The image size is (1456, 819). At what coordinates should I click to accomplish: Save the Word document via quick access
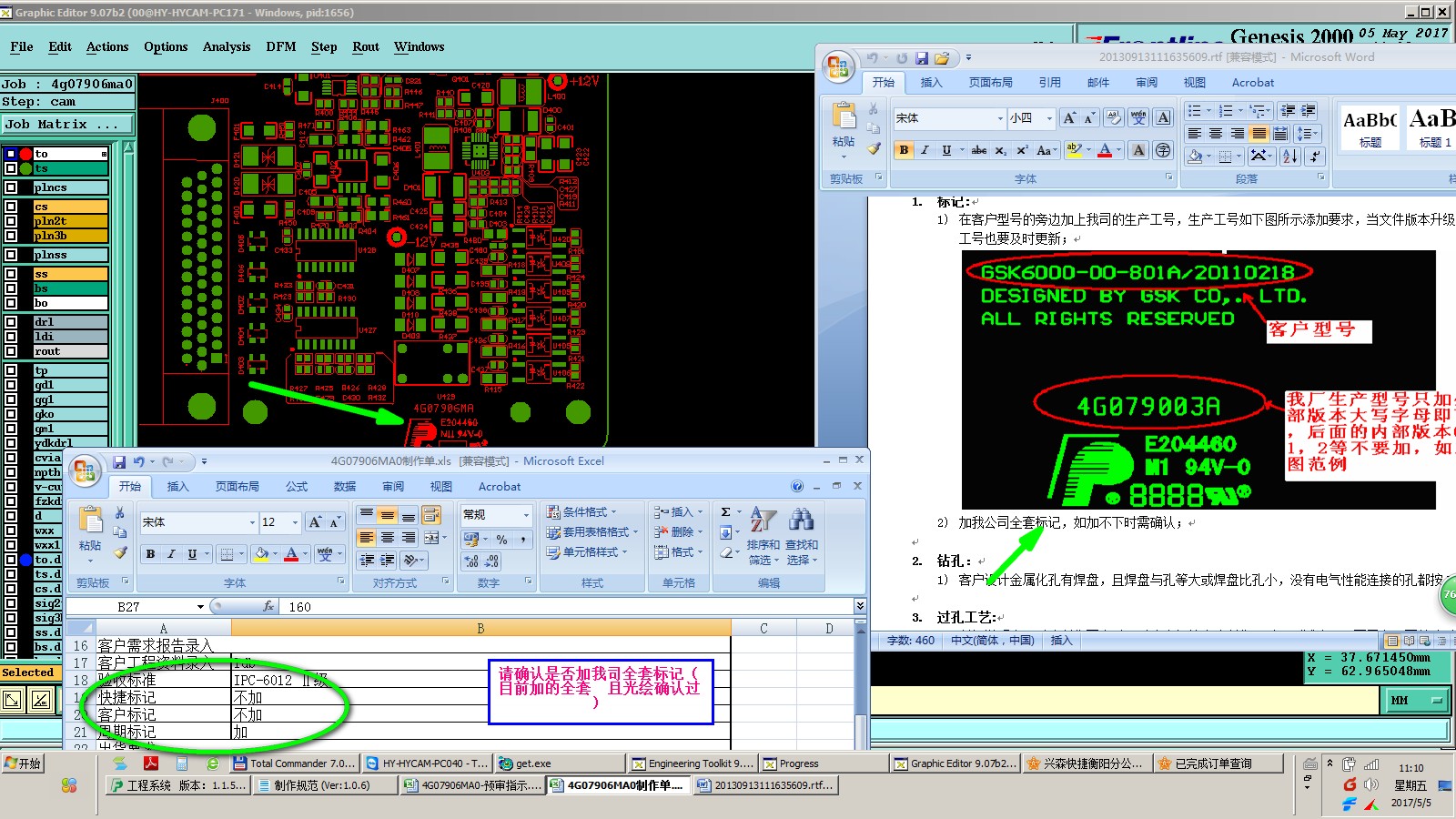click(922, 58)
